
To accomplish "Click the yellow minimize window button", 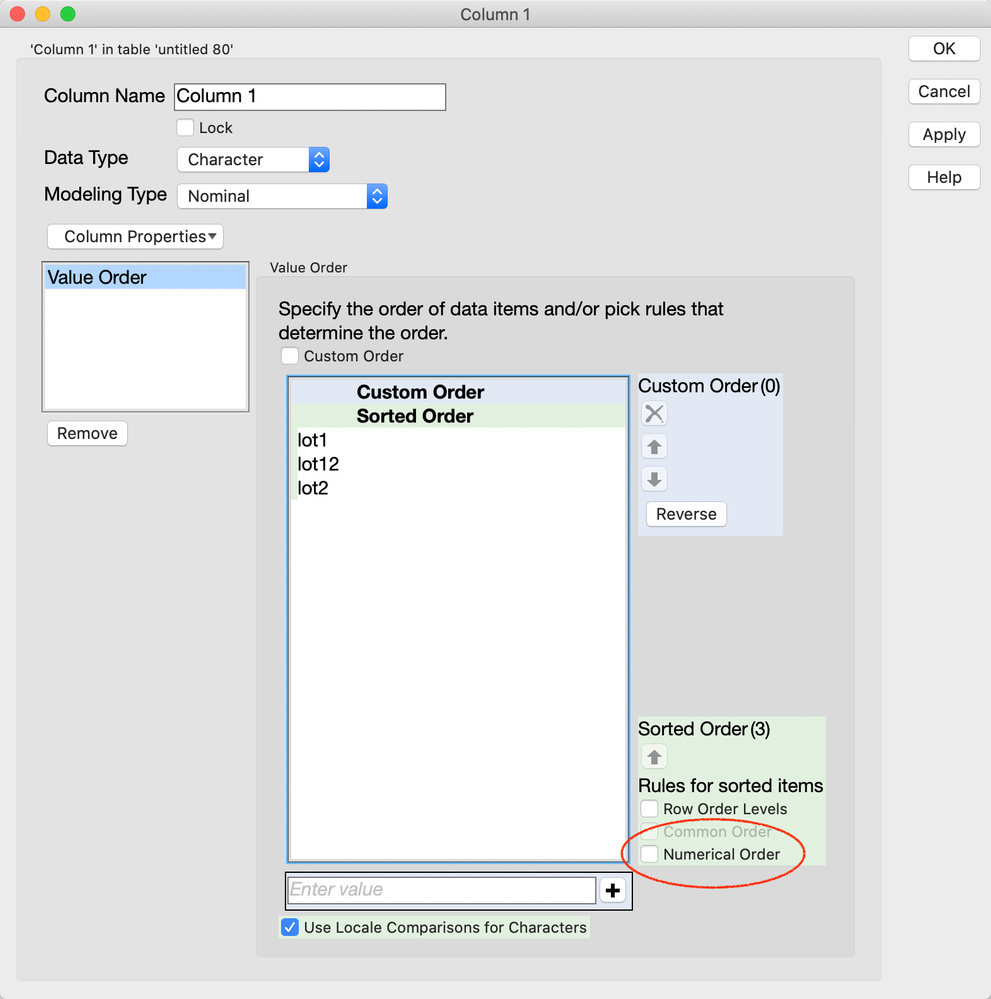I will click(x=43, y=13).
